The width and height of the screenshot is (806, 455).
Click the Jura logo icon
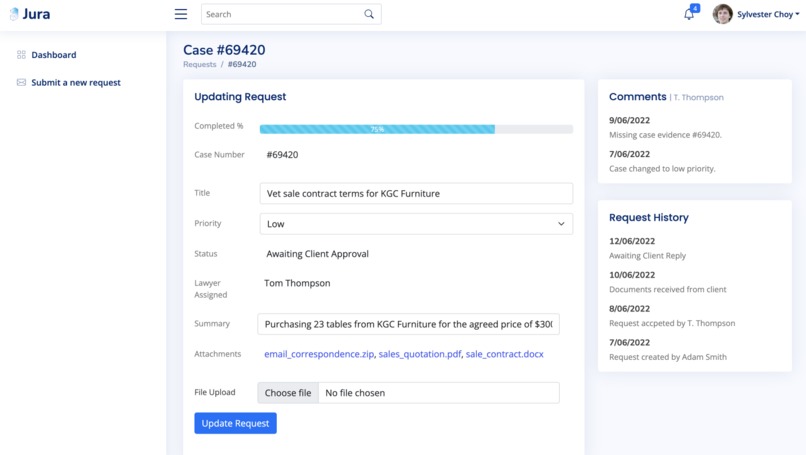[14, 14]
